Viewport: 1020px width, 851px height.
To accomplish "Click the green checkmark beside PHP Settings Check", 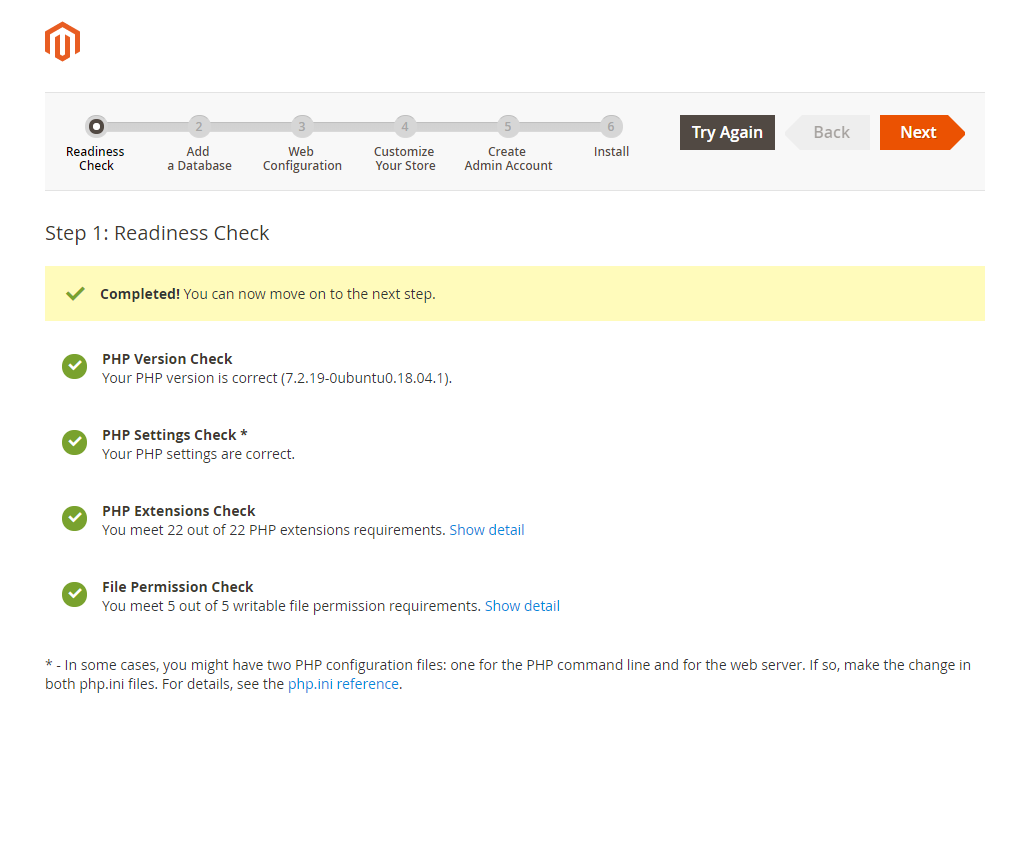I will coord(74,442).
